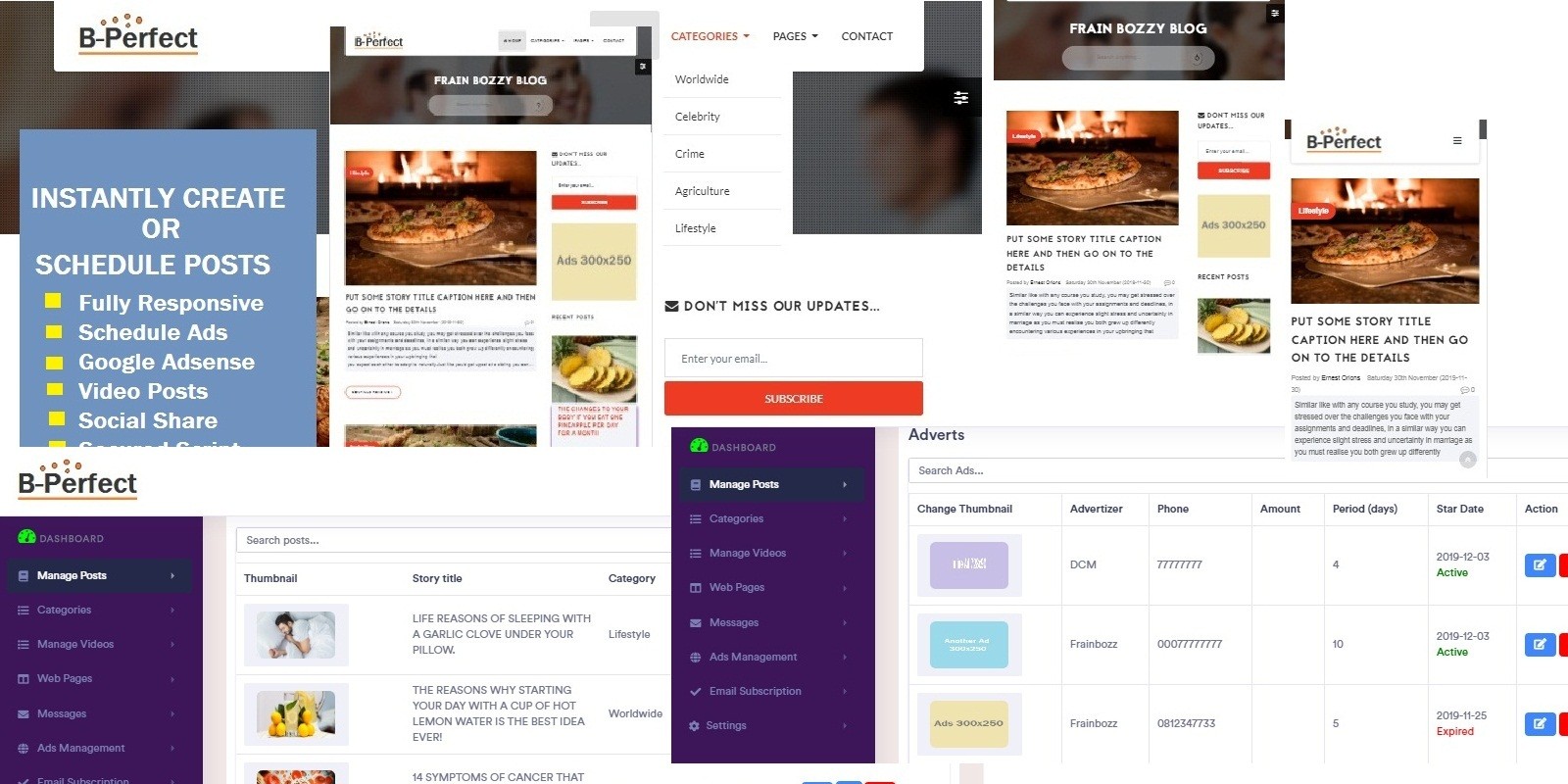Open the Categories dropdown in top navigation
The width and height of the screenshot is (1568, 784).
(710, 36)
